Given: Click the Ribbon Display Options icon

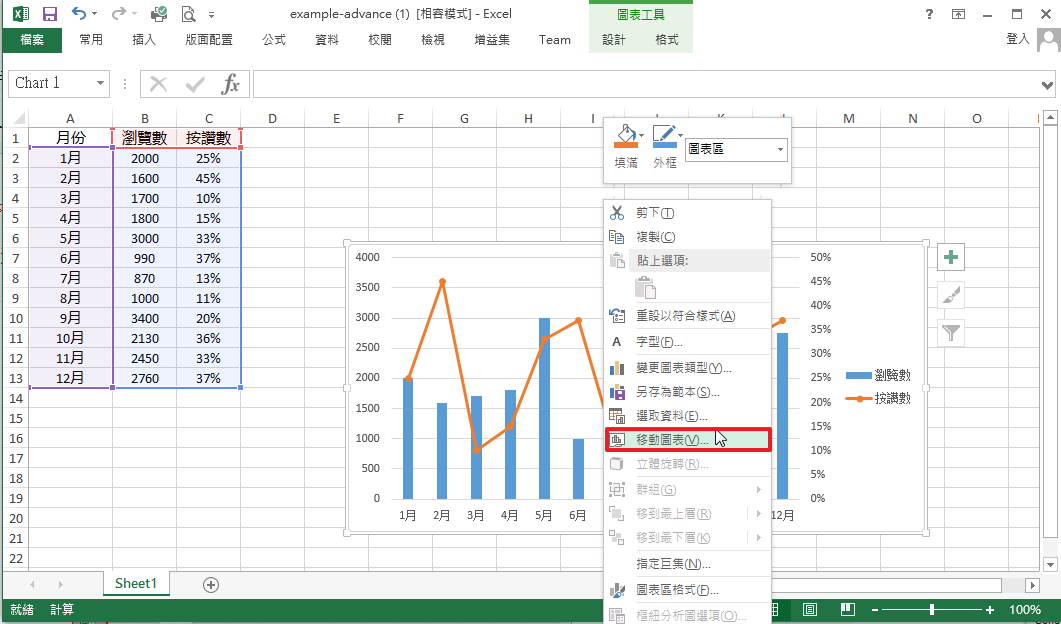Looking at the screenshot, I should click(x=958, y=14).
